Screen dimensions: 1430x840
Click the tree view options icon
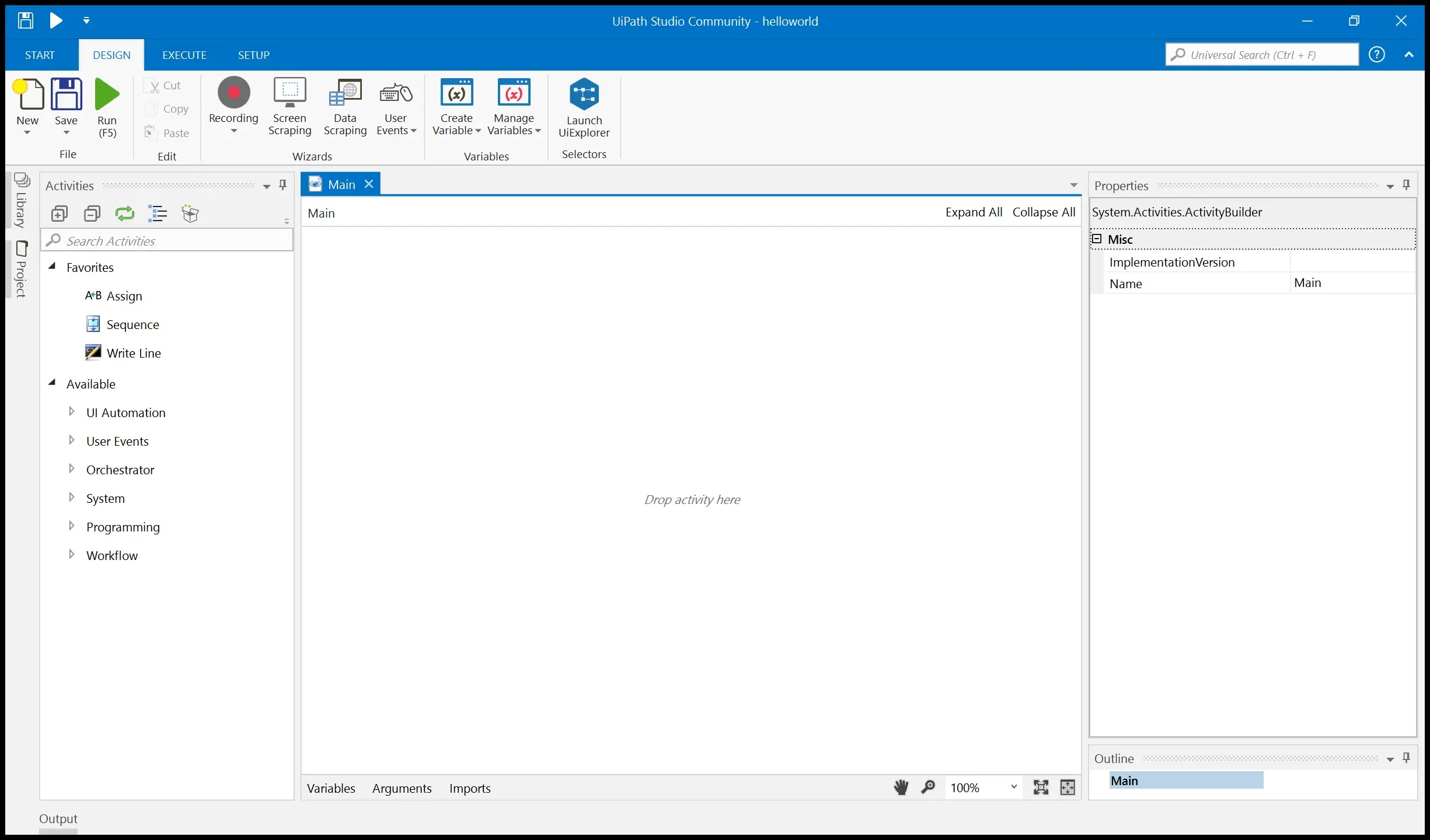click(158, 214)
